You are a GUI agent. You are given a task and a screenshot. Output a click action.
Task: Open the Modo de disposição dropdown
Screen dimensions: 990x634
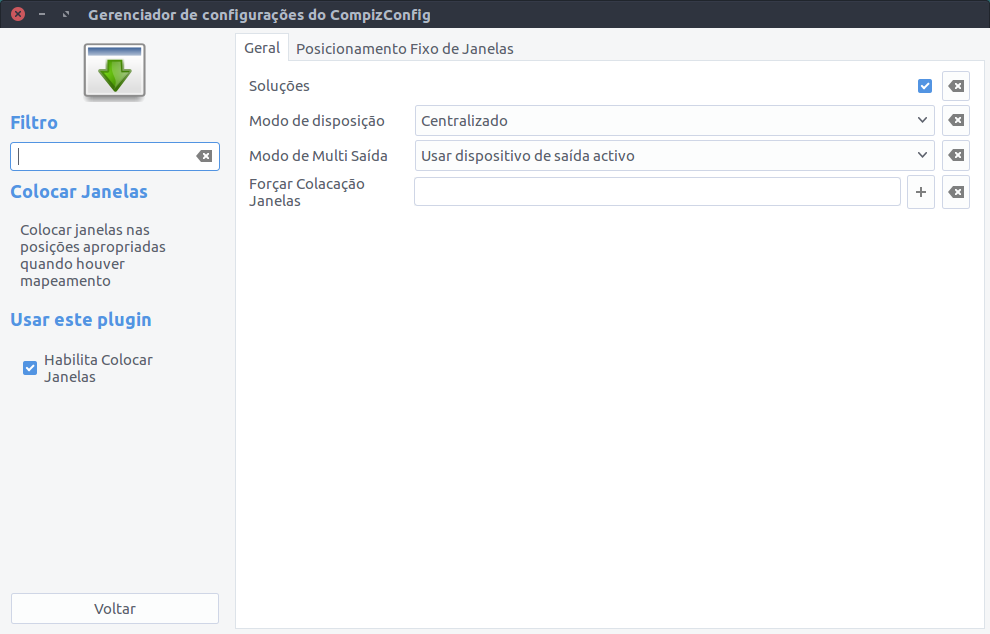pyautogui.click(x=674, y=121)
